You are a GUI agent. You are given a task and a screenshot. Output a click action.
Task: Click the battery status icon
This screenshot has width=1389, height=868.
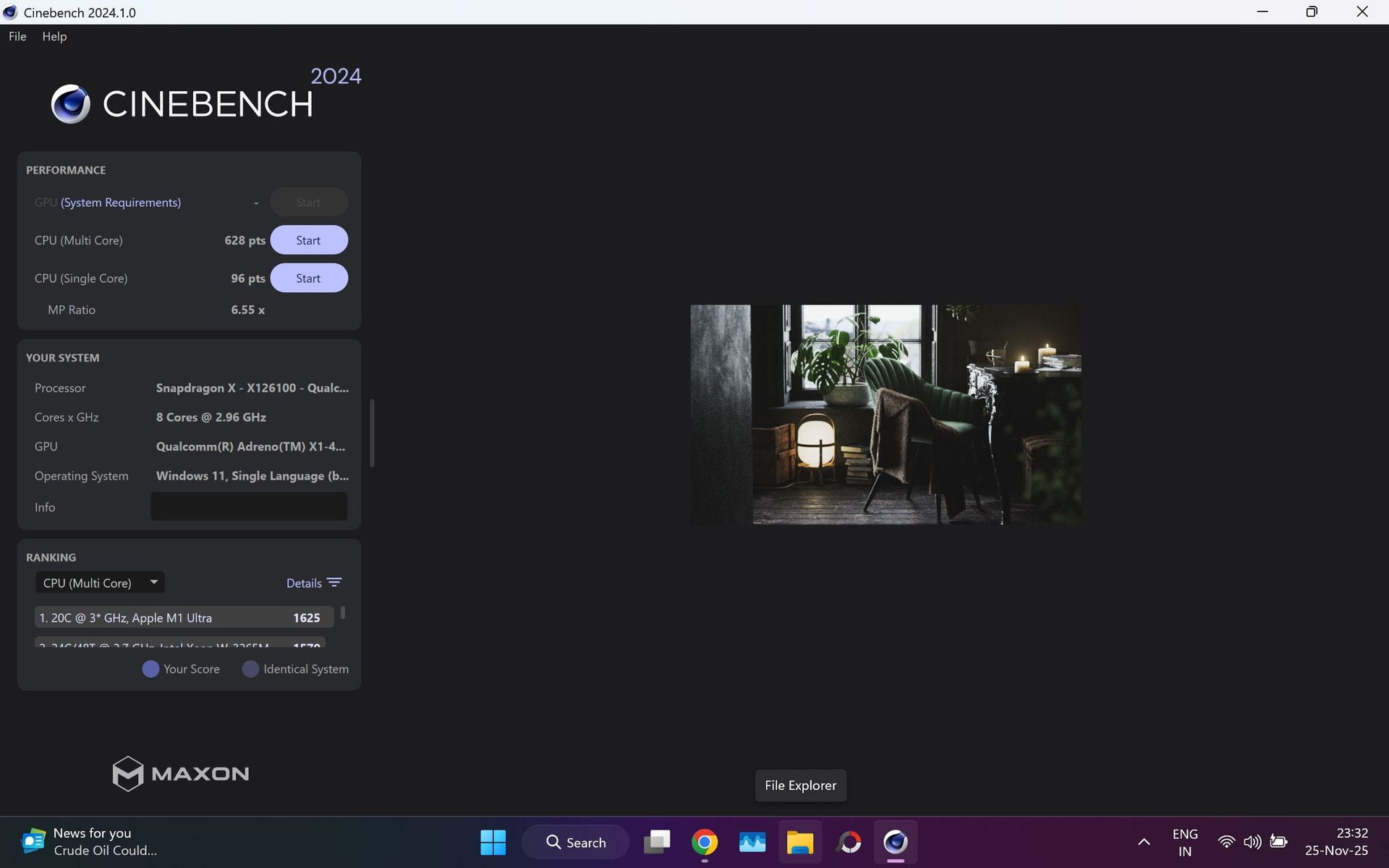coord(1279,842)
